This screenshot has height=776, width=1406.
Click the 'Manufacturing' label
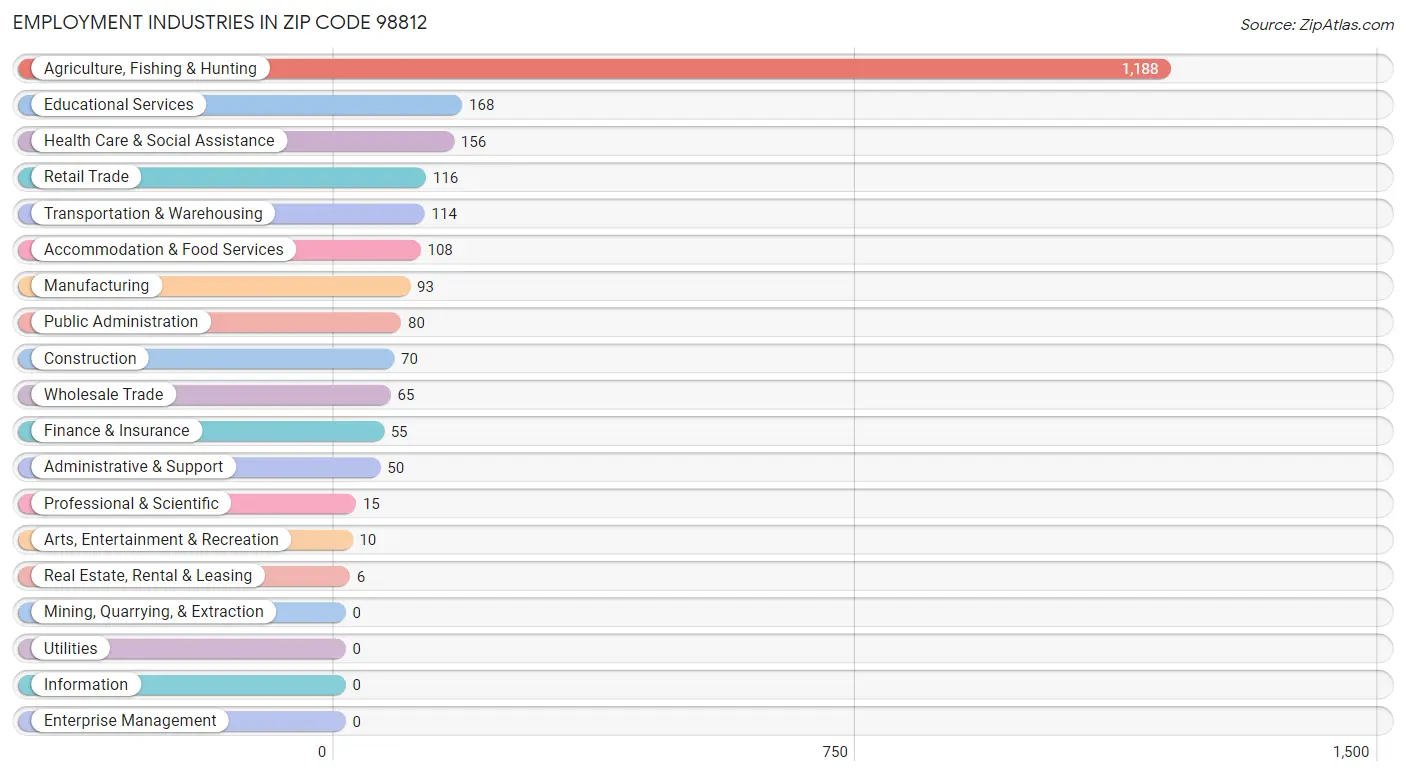coord(96,286)
